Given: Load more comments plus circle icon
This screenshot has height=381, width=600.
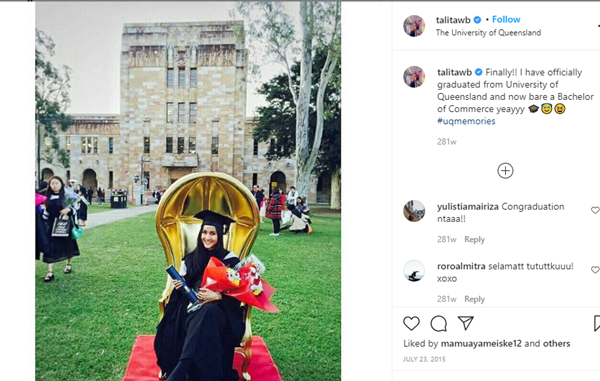Looking at the screenshot, I should [x=505, y=171].
